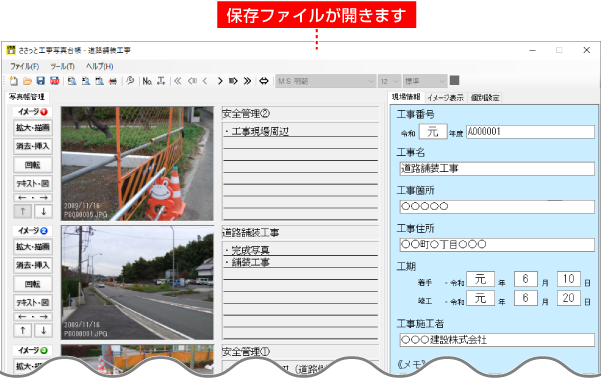601x381 pixels.
Task: Toggle the double-headed arrow width icon
Action: click(264, 81)
